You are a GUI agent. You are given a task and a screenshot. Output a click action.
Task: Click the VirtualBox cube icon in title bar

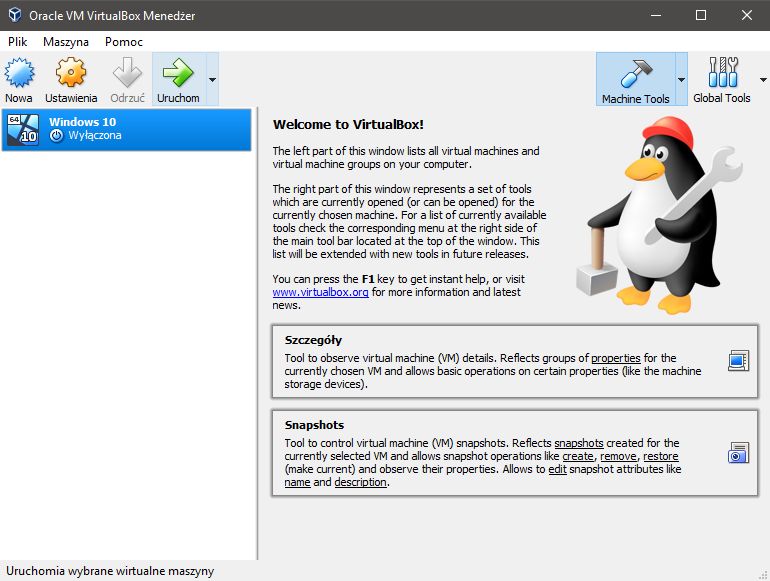15,15
